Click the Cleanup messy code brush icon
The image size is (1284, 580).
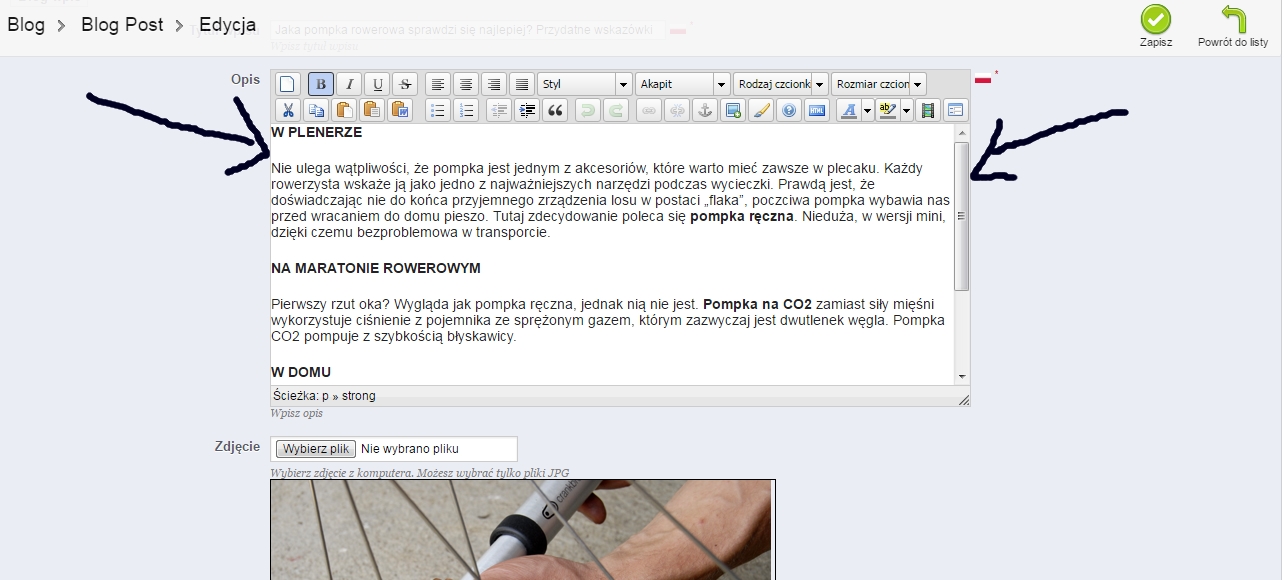tap(761, 110)
